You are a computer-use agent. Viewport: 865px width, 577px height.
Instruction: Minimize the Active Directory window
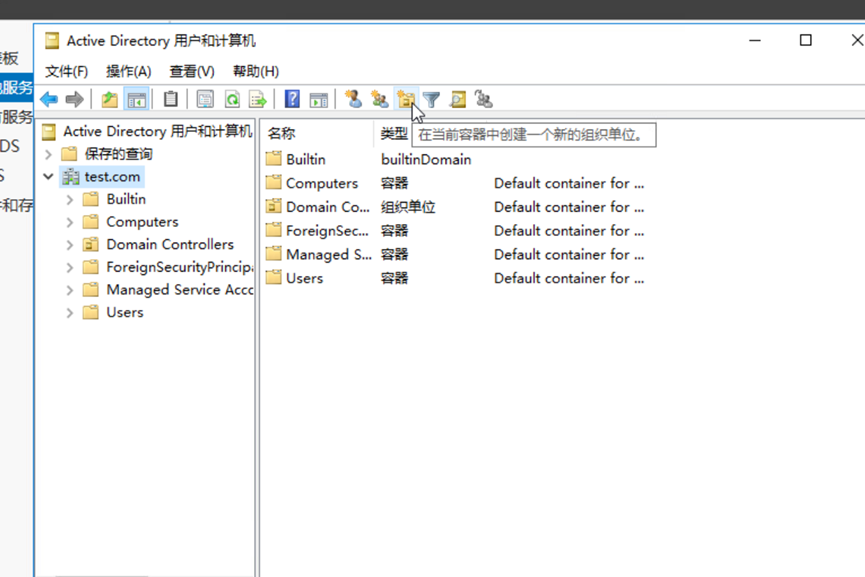coord(755,40)
